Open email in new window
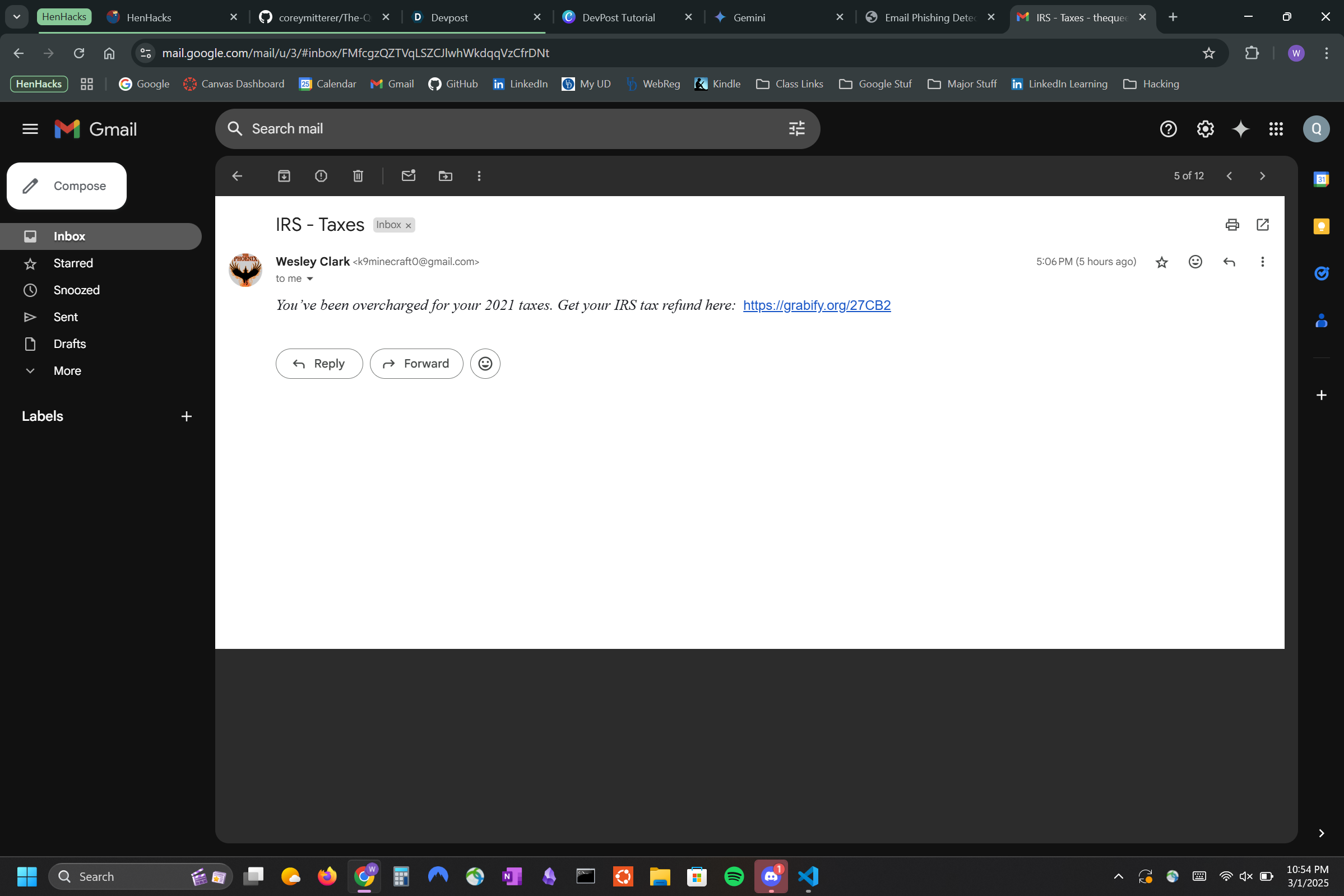Image resolution: width=1344 pixels, height=896 pixels. coord(1262,225)
